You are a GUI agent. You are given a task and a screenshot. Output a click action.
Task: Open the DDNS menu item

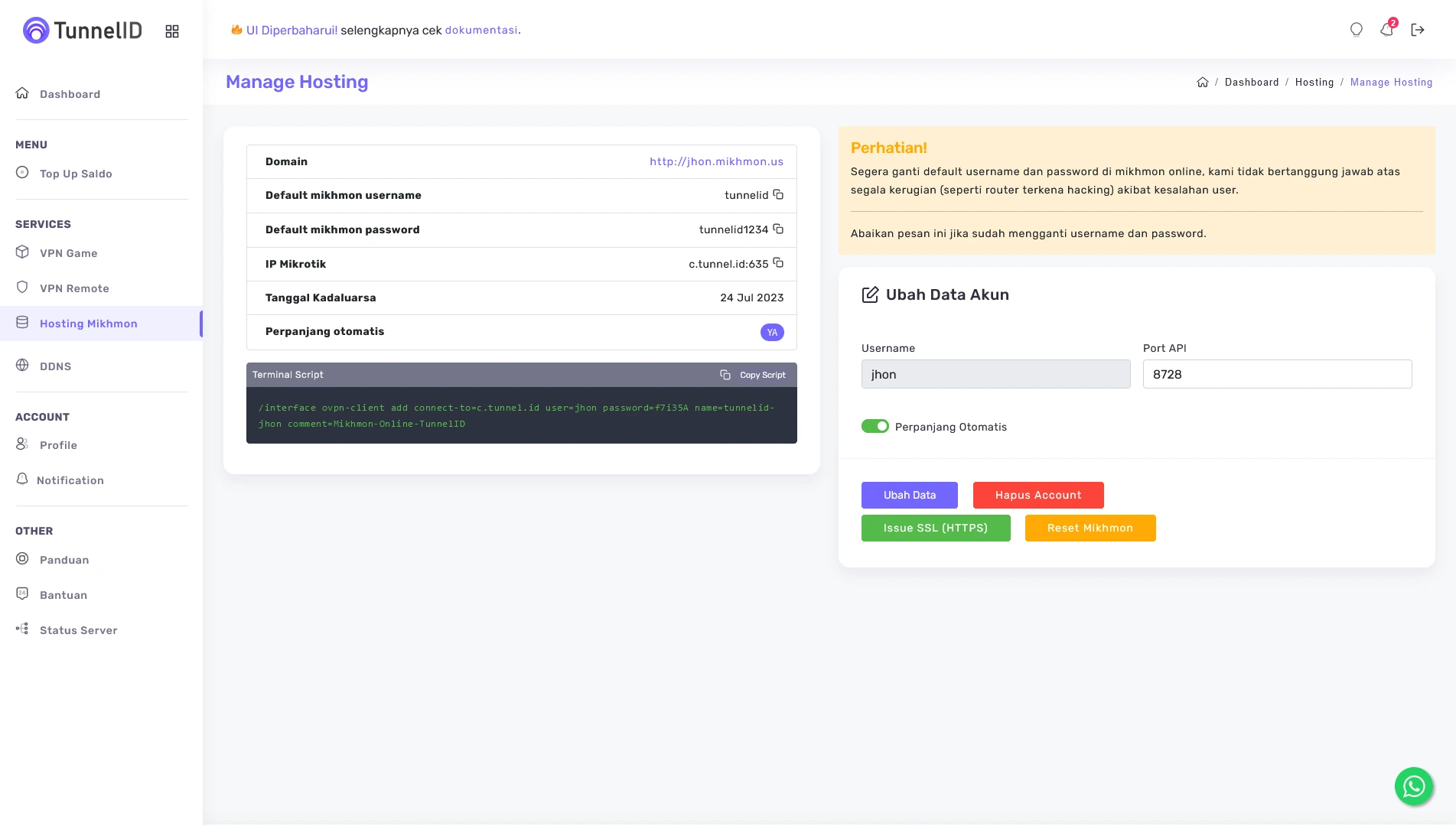click(55, 366)
